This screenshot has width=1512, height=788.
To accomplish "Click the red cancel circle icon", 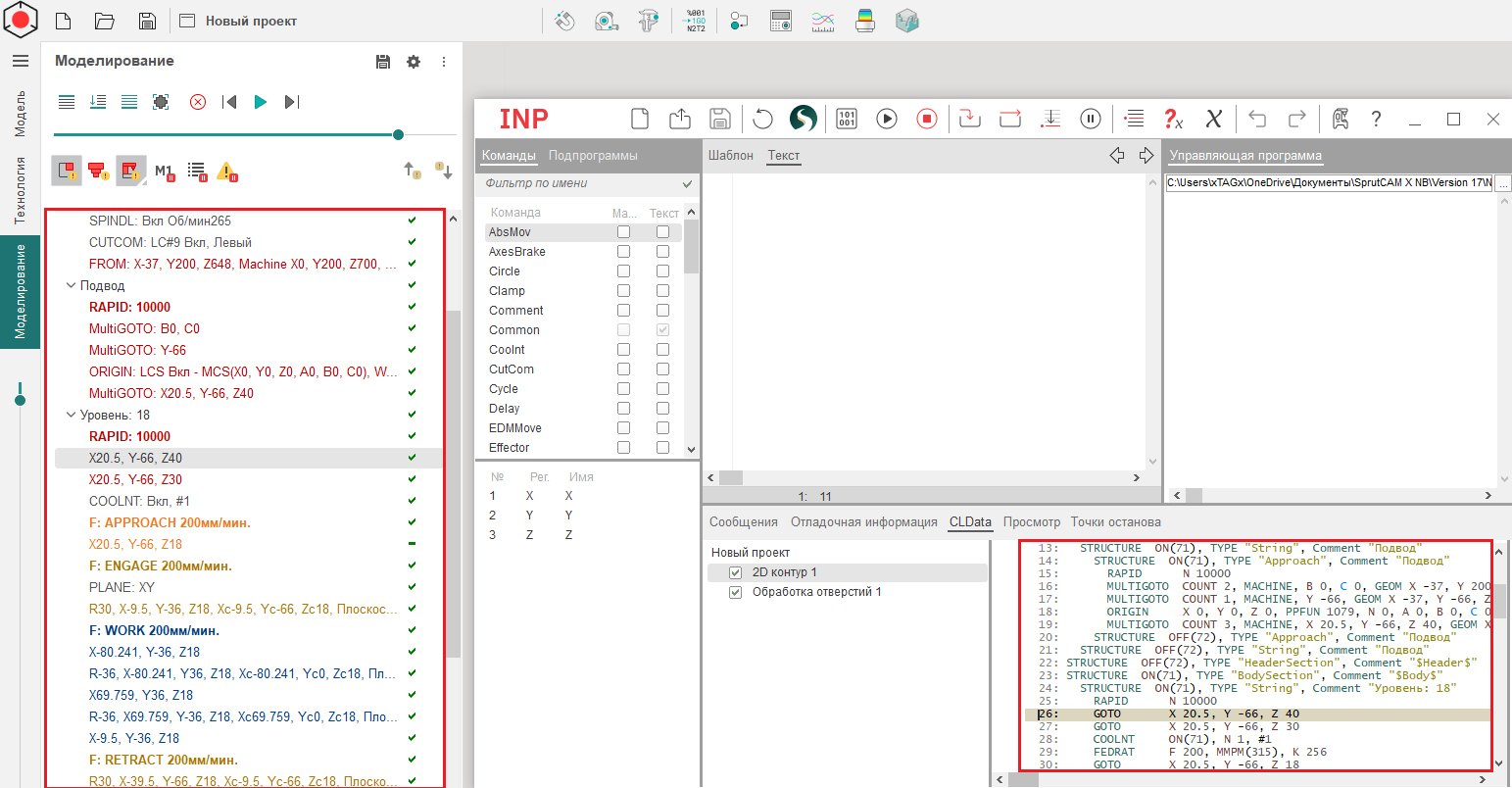I will pos(198,102).
